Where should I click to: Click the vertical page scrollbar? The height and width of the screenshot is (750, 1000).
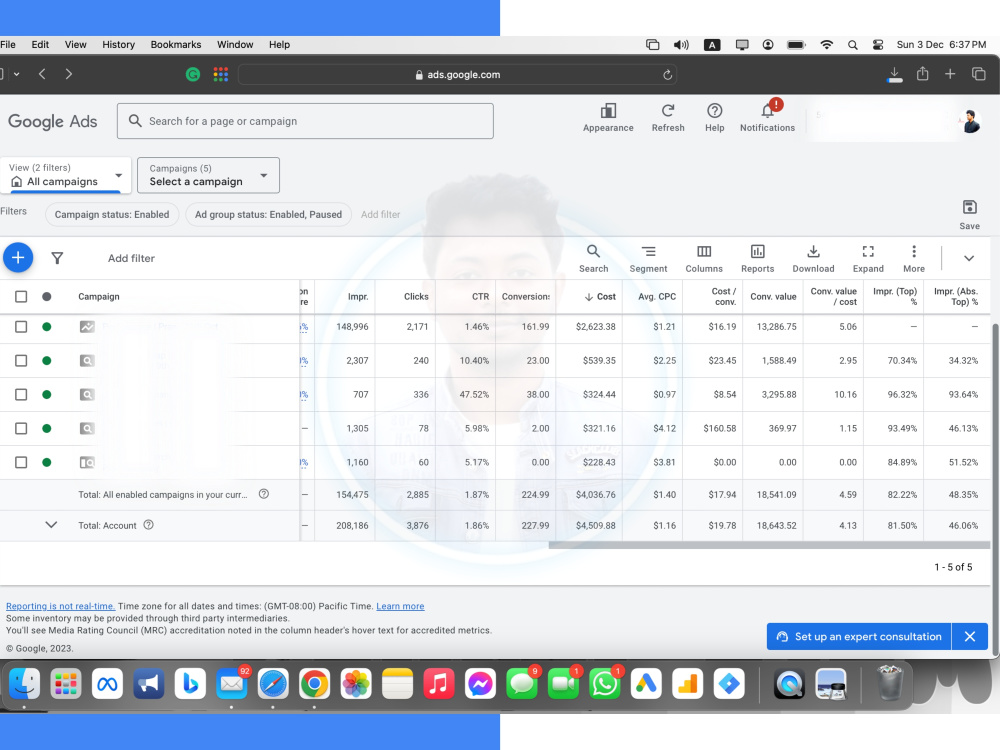[996, 488]
